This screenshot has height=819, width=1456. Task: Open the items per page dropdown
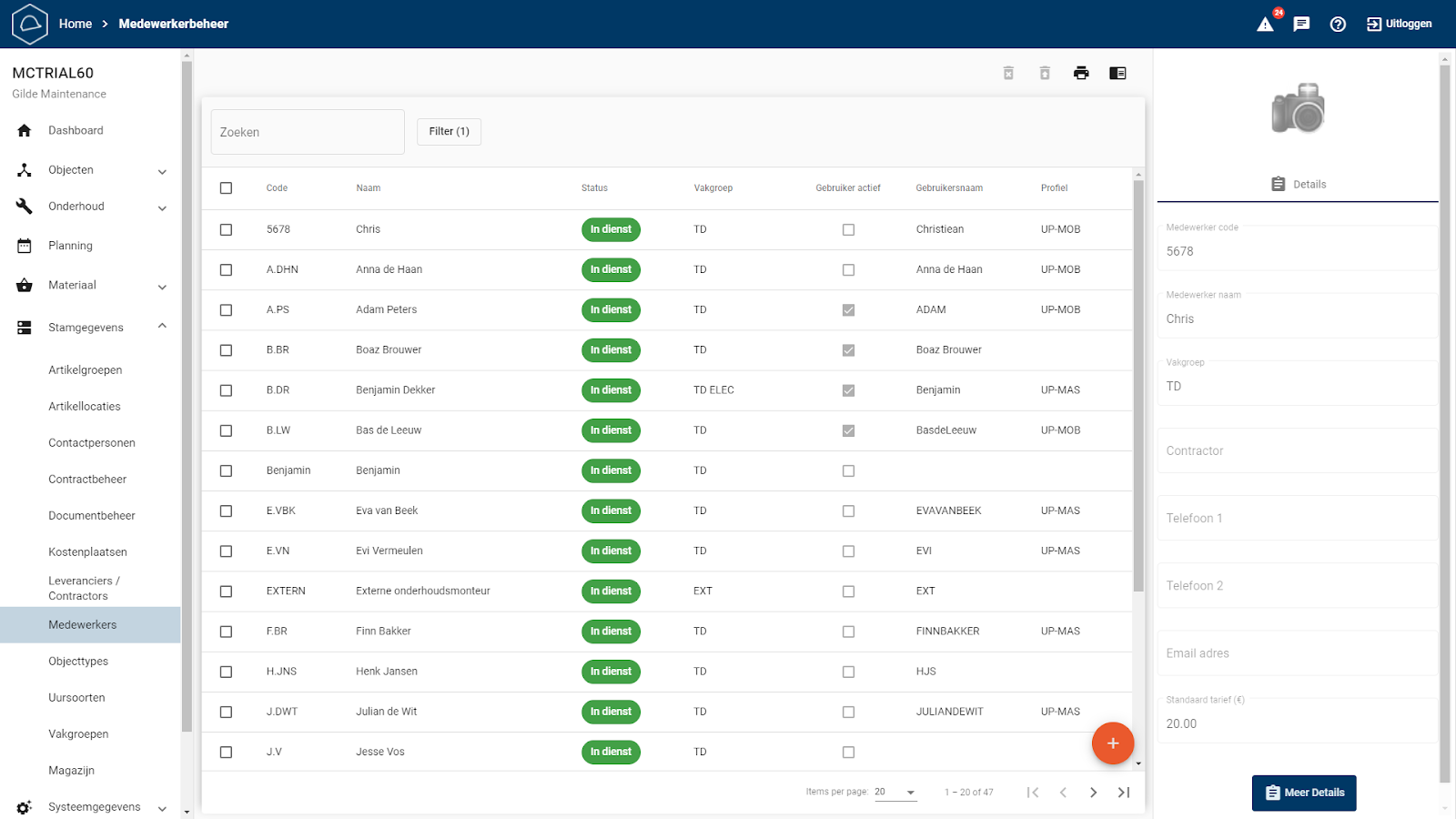tap(895, 793)
